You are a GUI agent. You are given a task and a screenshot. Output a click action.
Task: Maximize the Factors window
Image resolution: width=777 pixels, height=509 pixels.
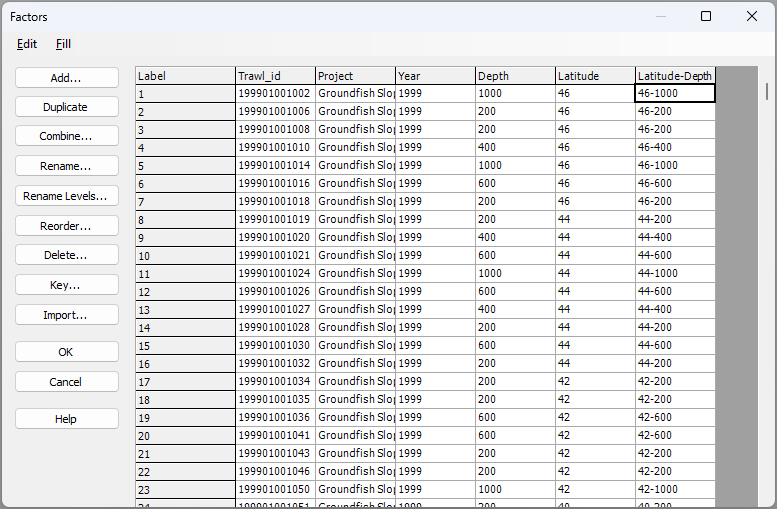coord(706,16)
